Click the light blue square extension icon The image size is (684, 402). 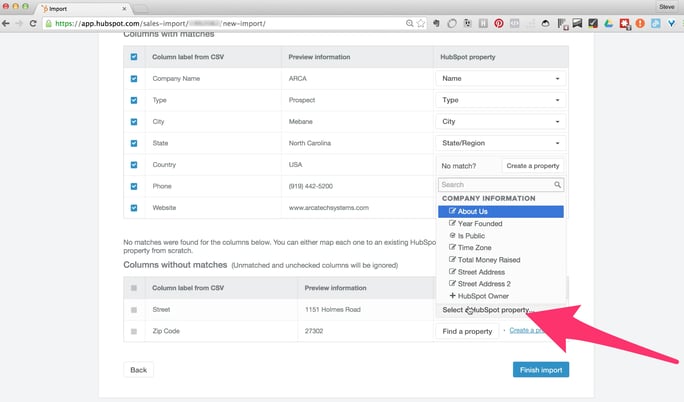point(656,24)
